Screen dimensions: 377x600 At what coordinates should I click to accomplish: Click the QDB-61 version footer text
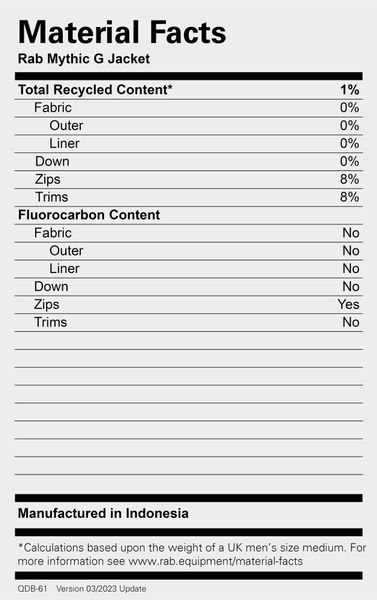point(82,589)
